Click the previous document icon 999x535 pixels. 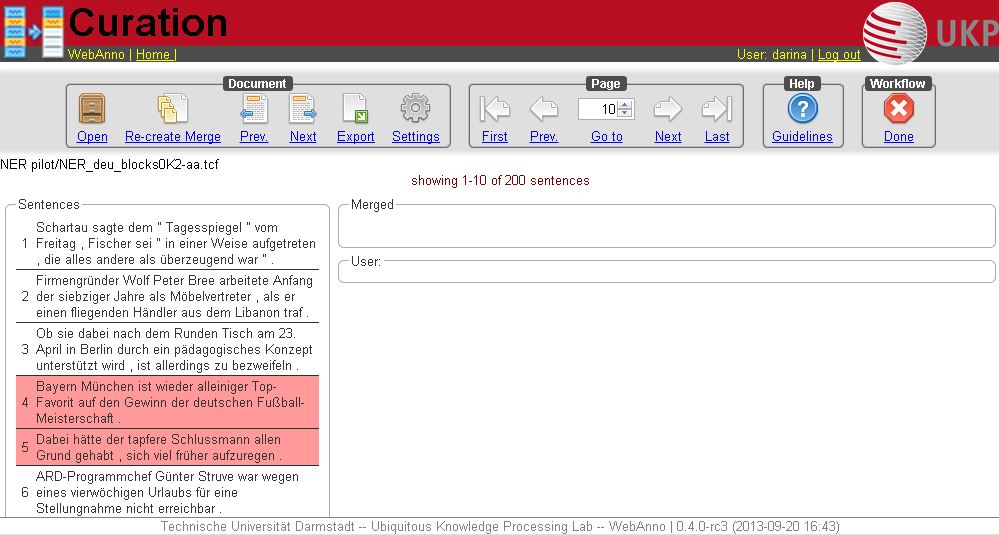click(254, 108)
